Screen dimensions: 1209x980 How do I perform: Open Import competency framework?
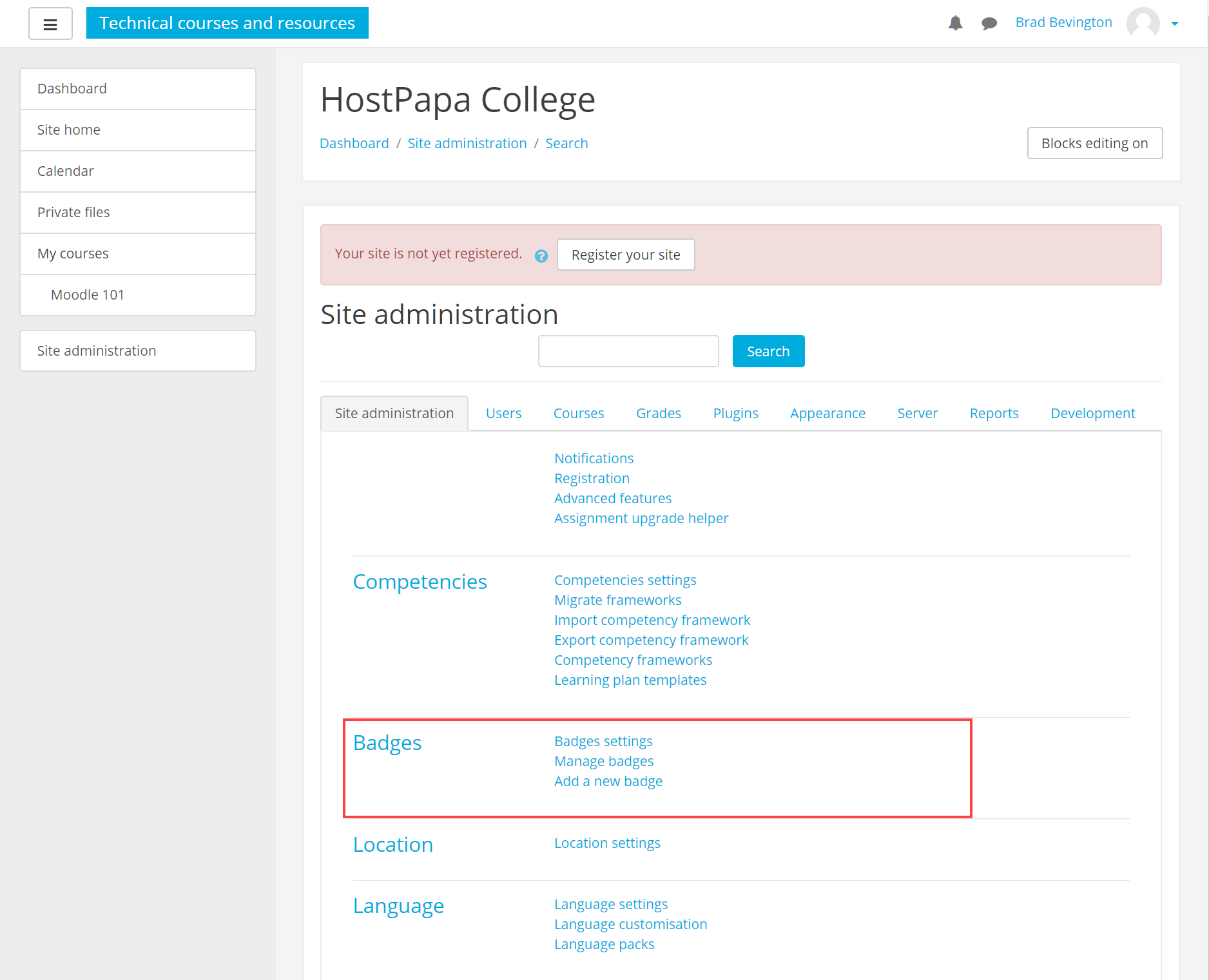(x=652, y=620)
